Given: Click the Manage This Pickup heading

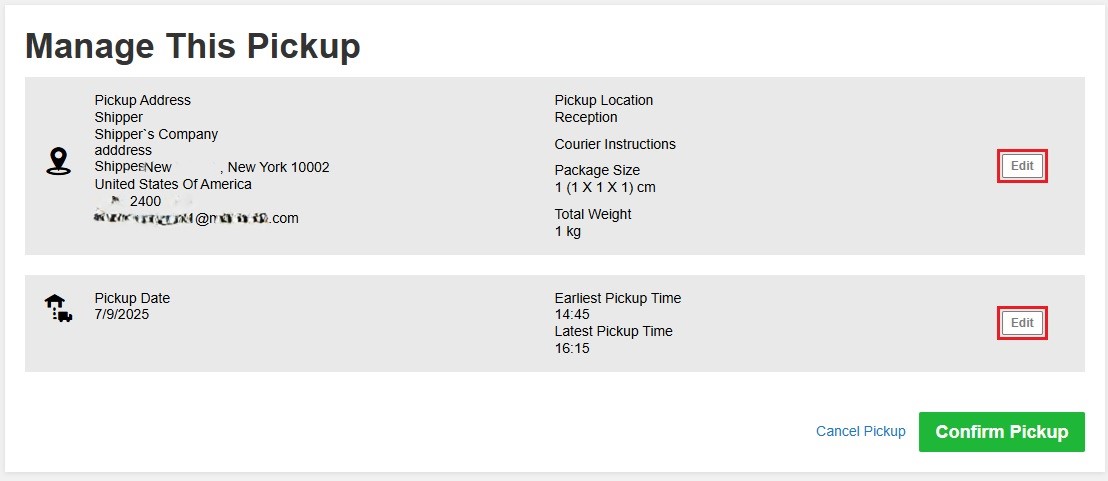Looking at the screenshot, I should click(193, 47).
